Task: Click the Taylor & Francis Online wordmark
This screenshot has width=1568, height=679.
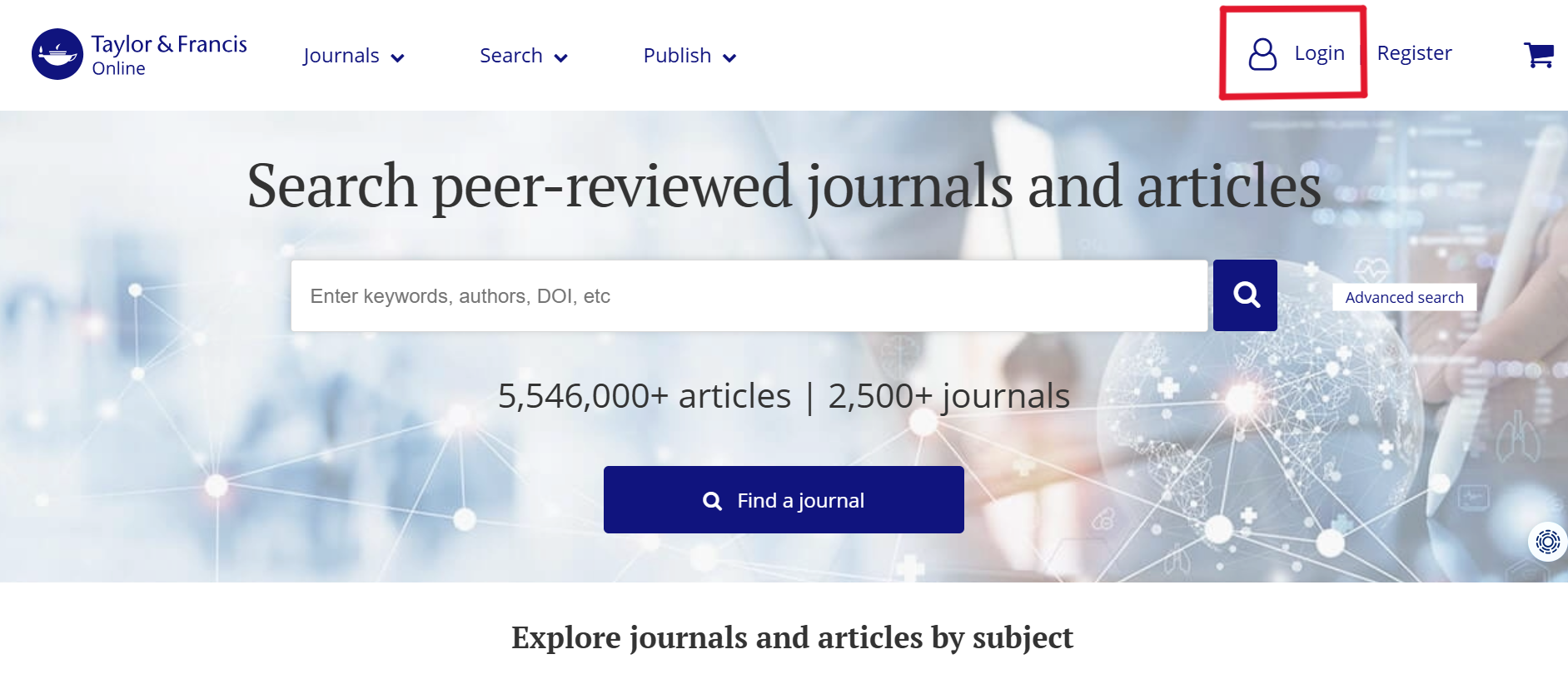Action: pos(169,54)
